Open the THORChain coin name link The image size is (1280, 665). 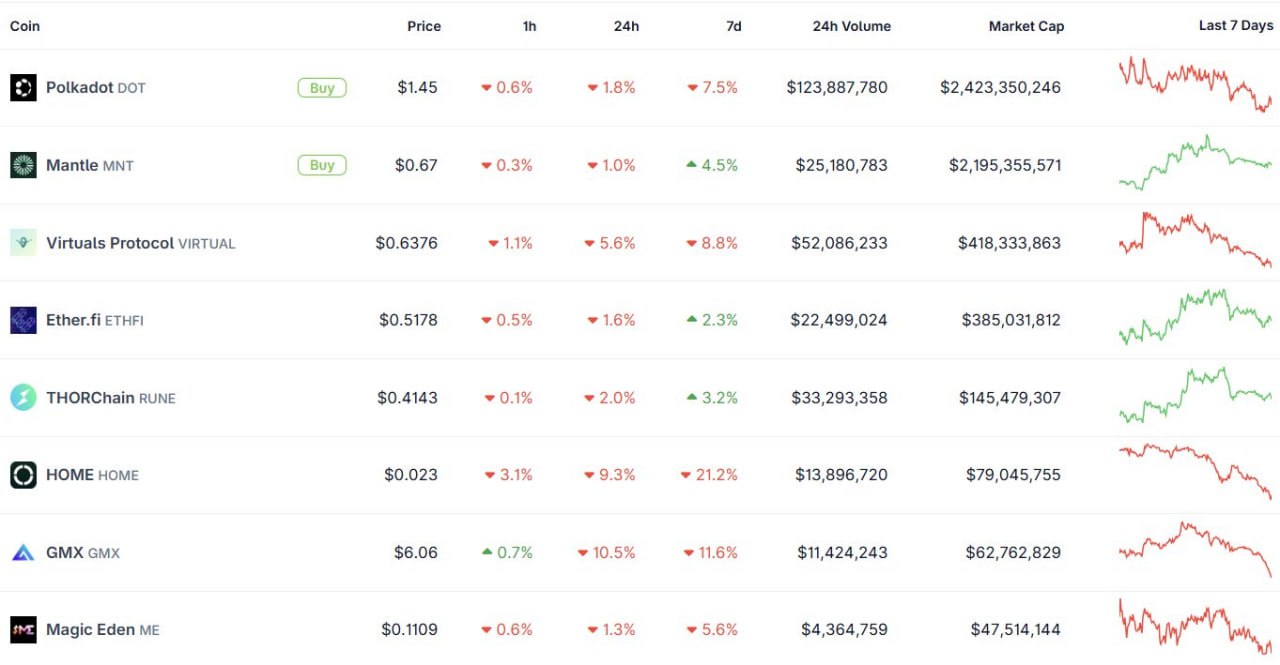coord(90,398)
